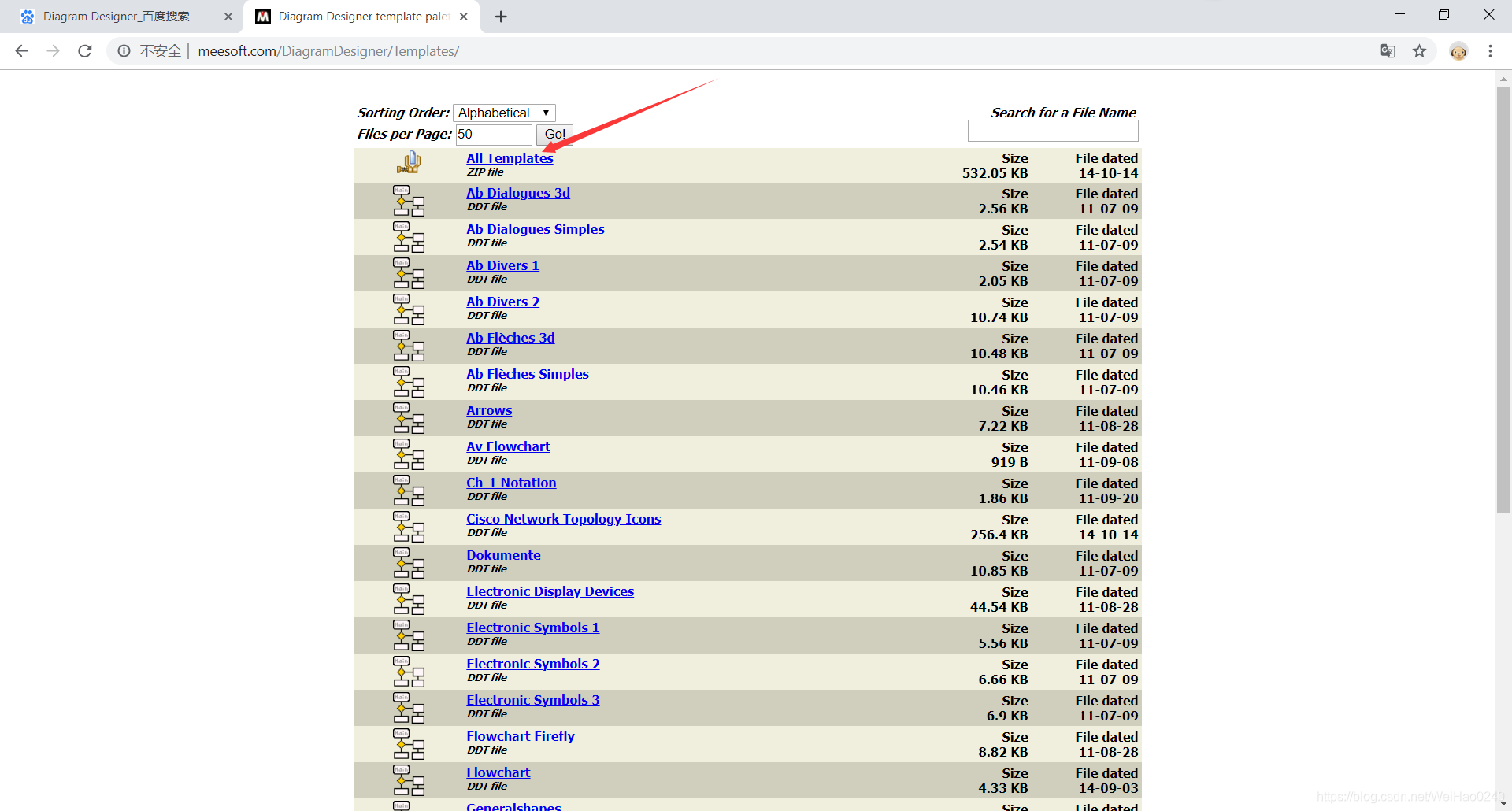Open the Electronic Symbols 3 link
The height and width of the screenshot is (811, 1512).
(533, 700)
